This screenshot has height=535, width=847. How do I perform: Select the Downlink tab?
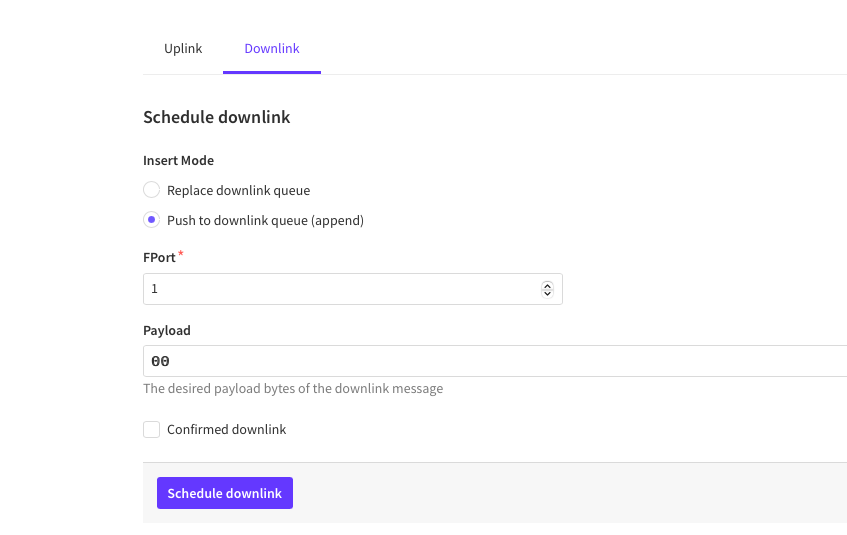[272, 49]
